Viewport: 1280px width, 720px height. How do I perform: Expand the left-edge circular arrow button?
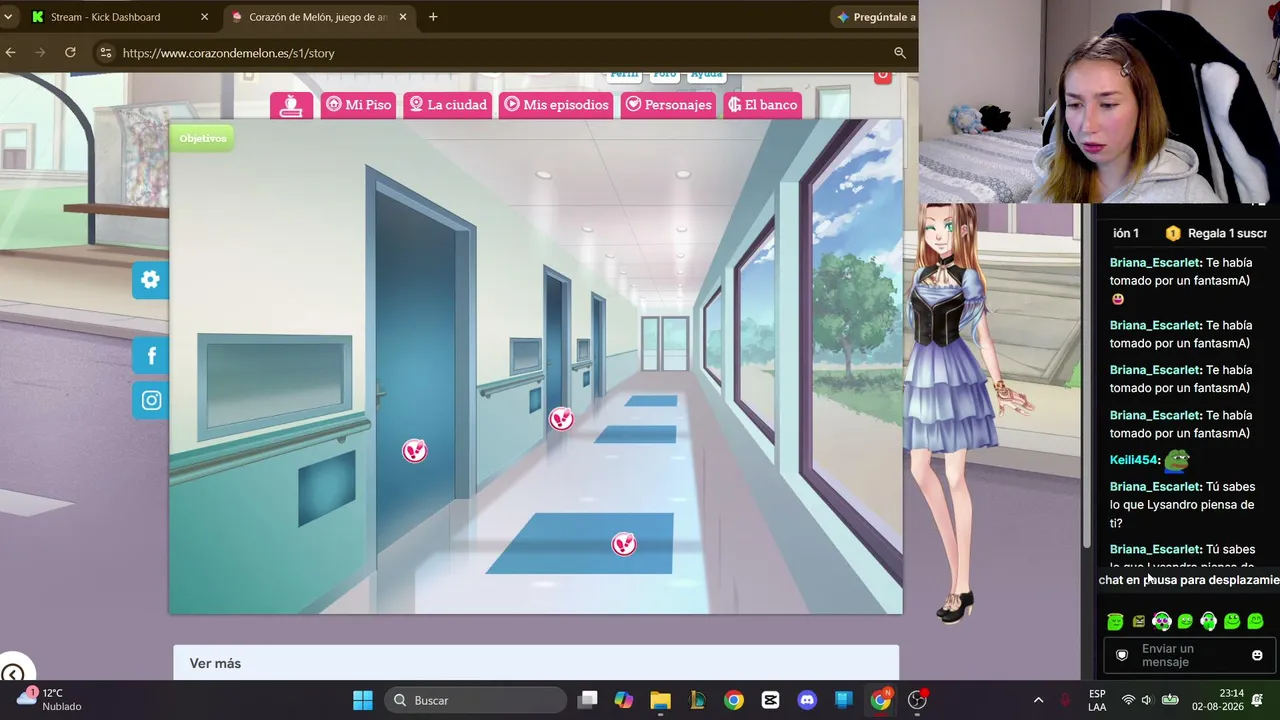[x=12, y=673]
